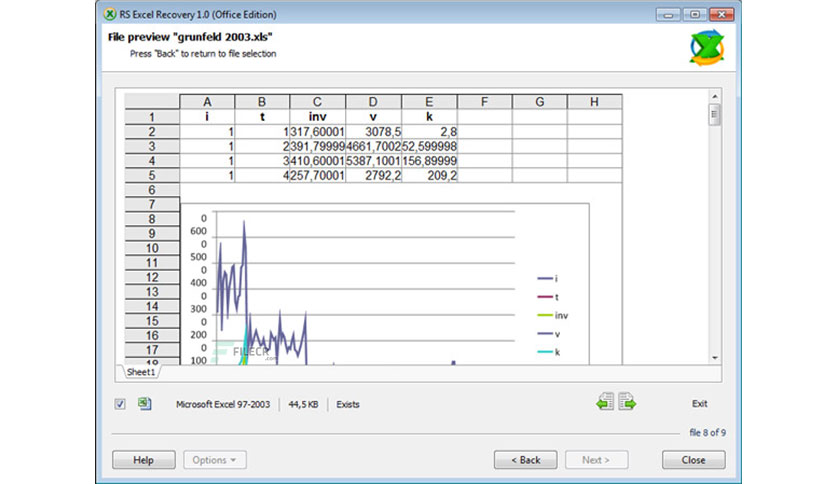This screenshot has width=836, height=484.
Task: Select column G header
Action: click(x=540, y=102)
